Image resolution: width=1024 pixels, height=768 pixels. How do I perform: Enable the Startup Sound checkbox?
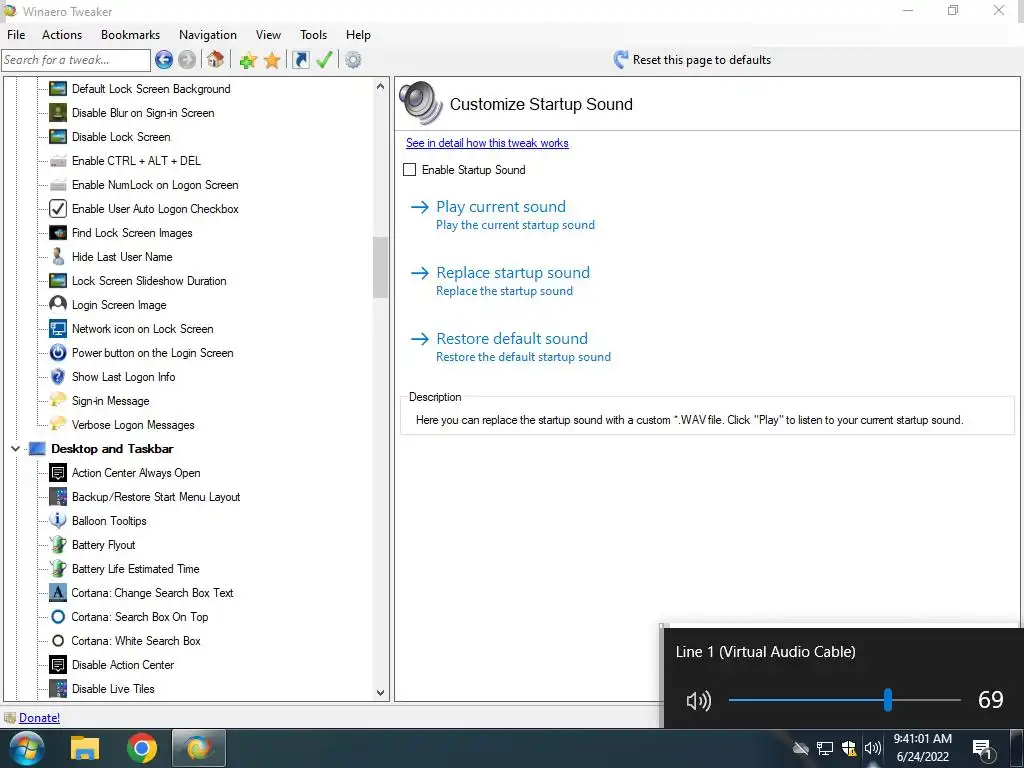point(409,170)
